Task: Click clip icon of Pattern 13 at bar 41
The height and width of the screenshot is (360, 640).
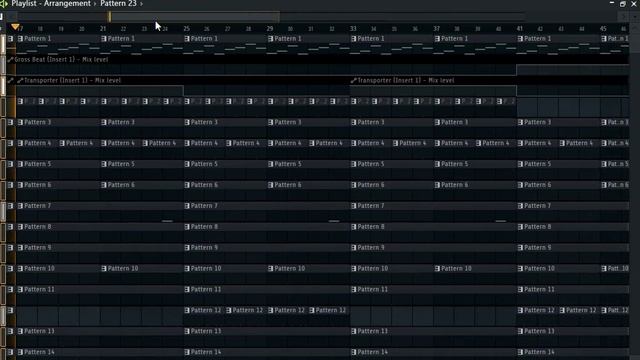Action: (x=520, y=331)
